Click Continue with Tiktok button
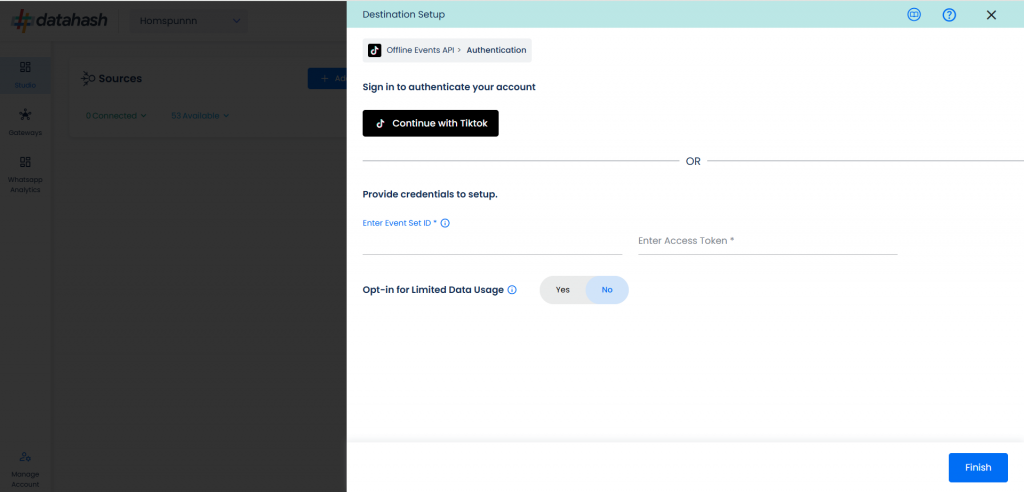This screenshot has height=492, width=1024. (x=430, y=123)
